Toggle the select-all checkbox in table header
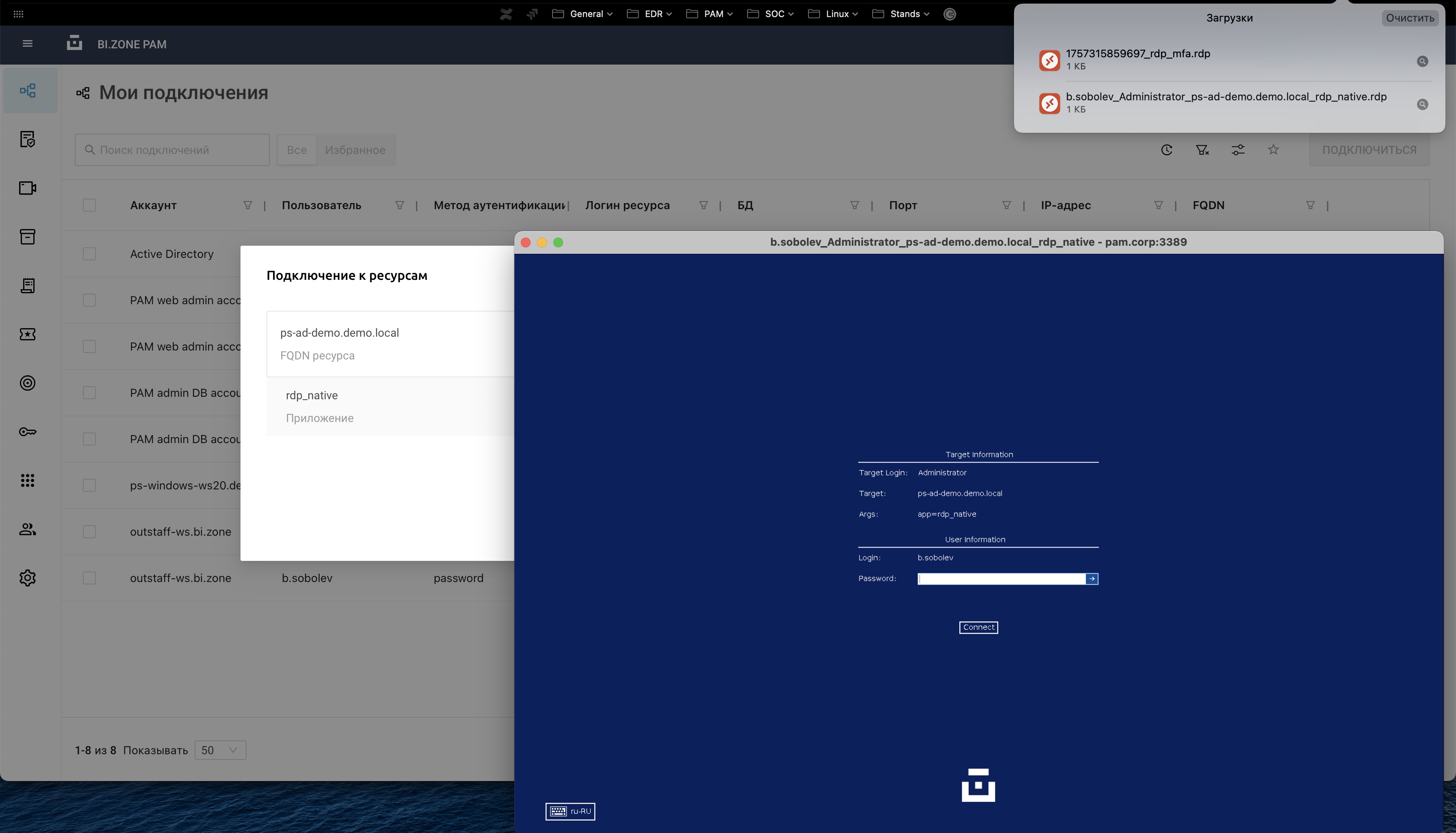The width and height of the screenshot is (1456, 833). (x=89, y=206)
